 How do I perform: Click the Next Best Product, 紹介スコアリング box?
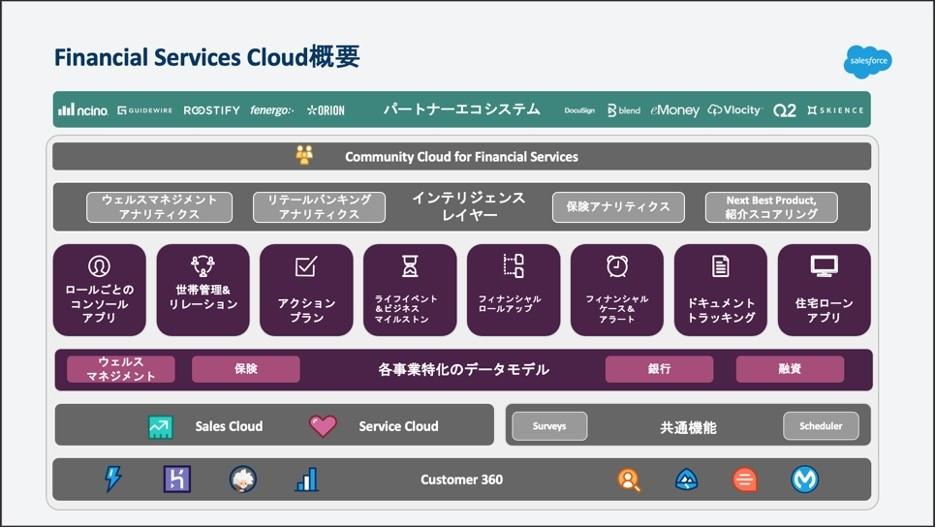point(771,207)
